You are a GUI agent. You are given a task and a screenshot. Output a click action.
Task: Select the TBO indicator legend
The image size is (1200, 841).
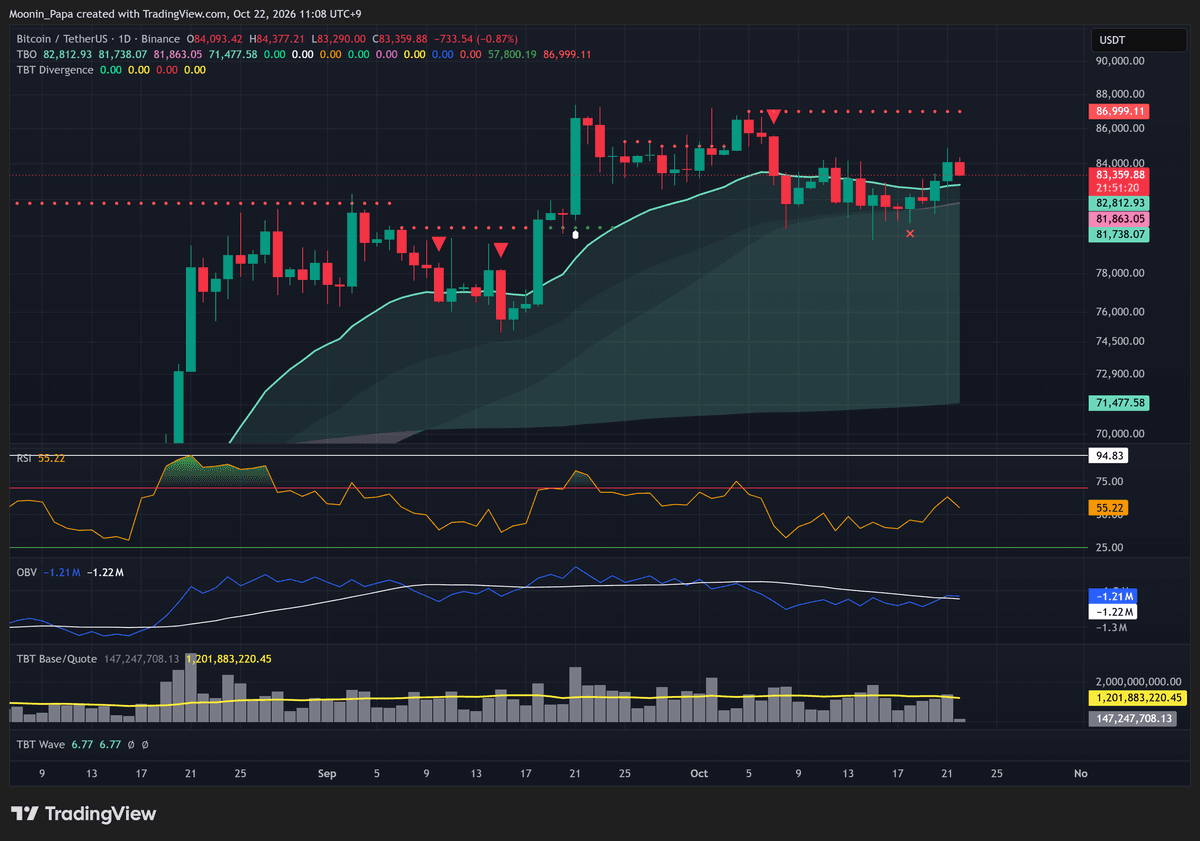pos(27,54)
